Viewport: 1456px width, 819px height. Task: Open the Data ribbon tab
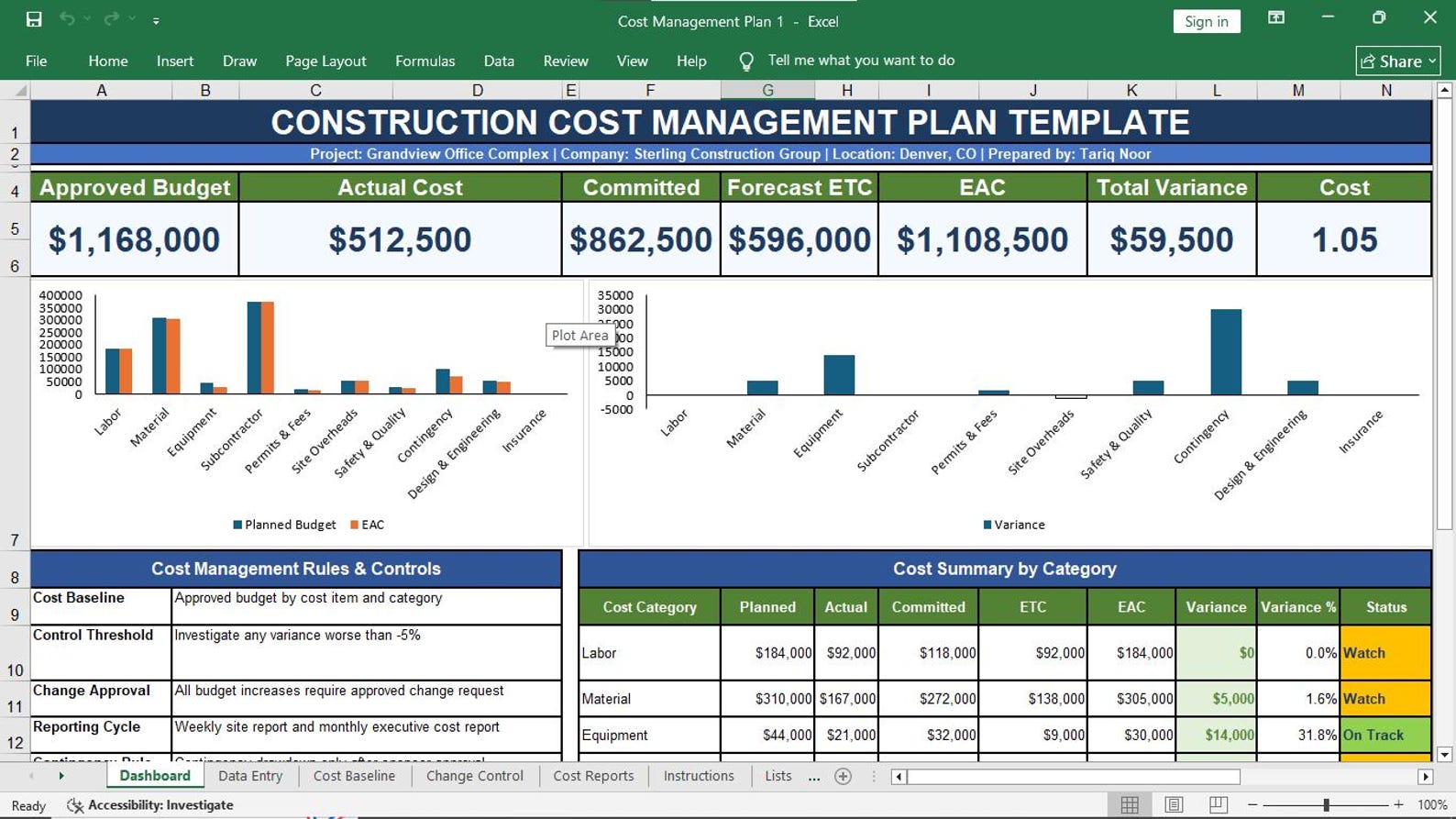pyautogui.click(x=499, y=61)
